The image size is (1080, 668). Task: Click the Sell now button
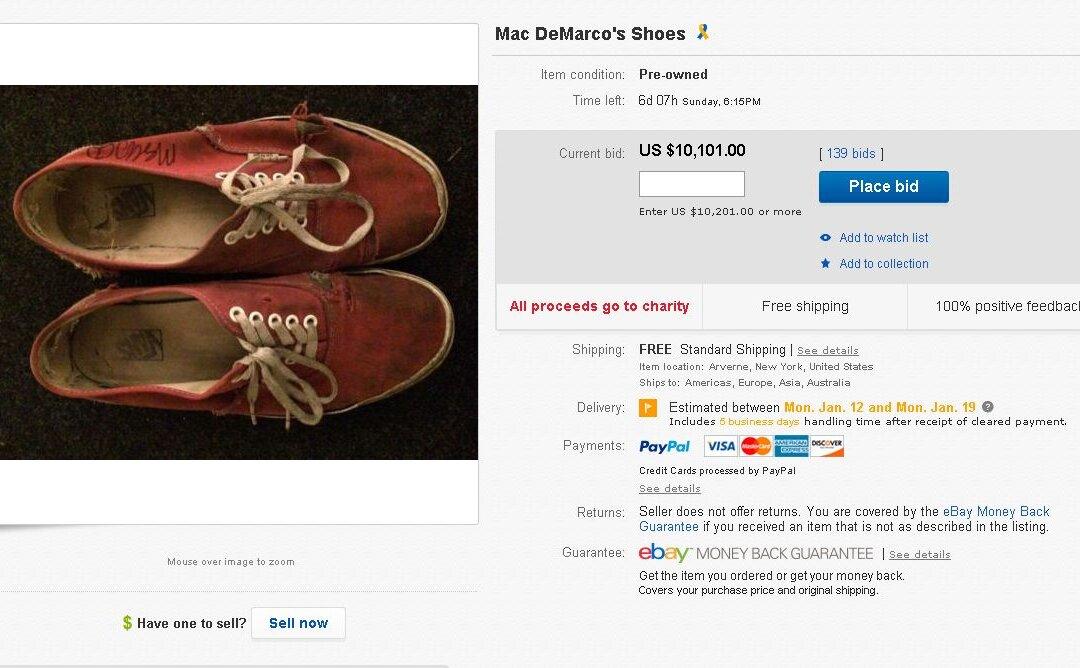[298, 622]
